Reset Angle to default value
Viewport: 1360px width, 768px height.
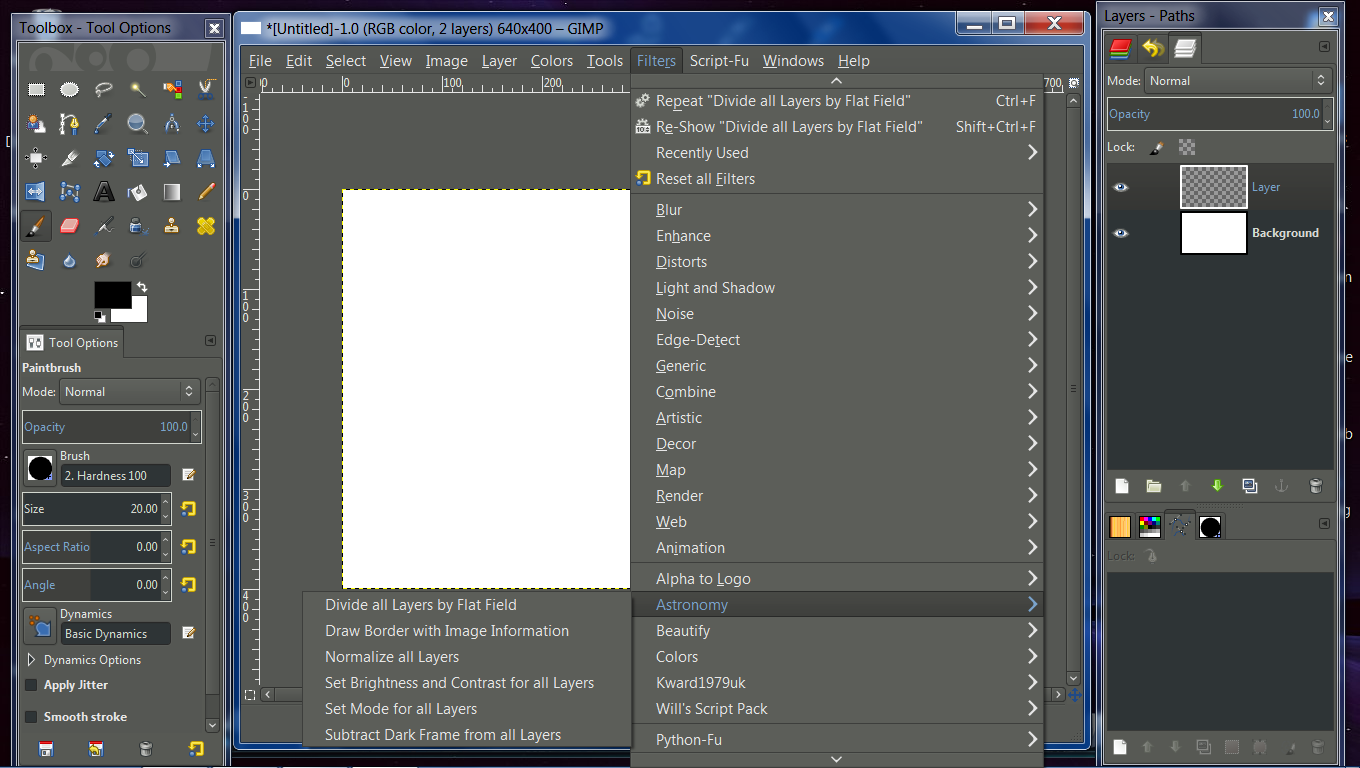tap(188, 585)
